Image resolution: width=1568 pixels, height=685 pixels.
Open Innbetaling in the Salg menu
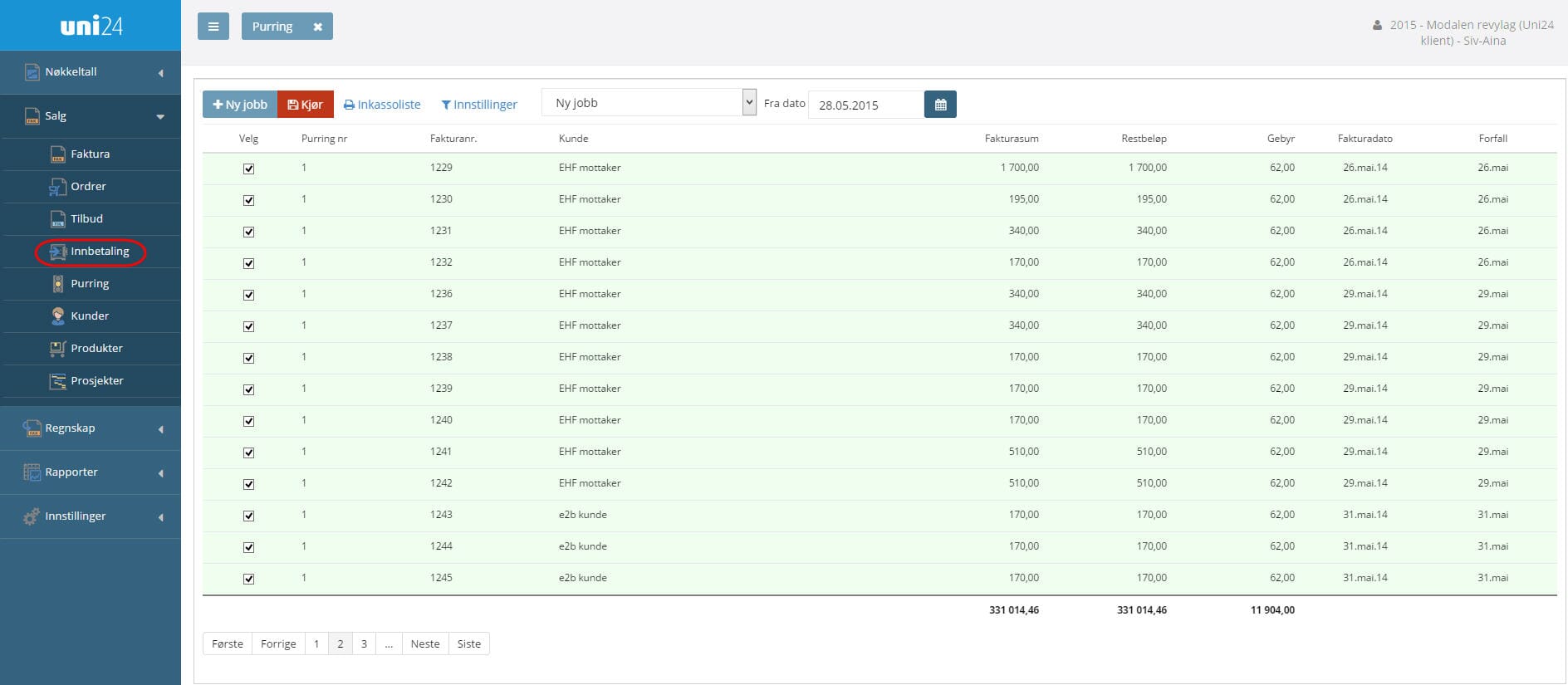tap(99, 252)
